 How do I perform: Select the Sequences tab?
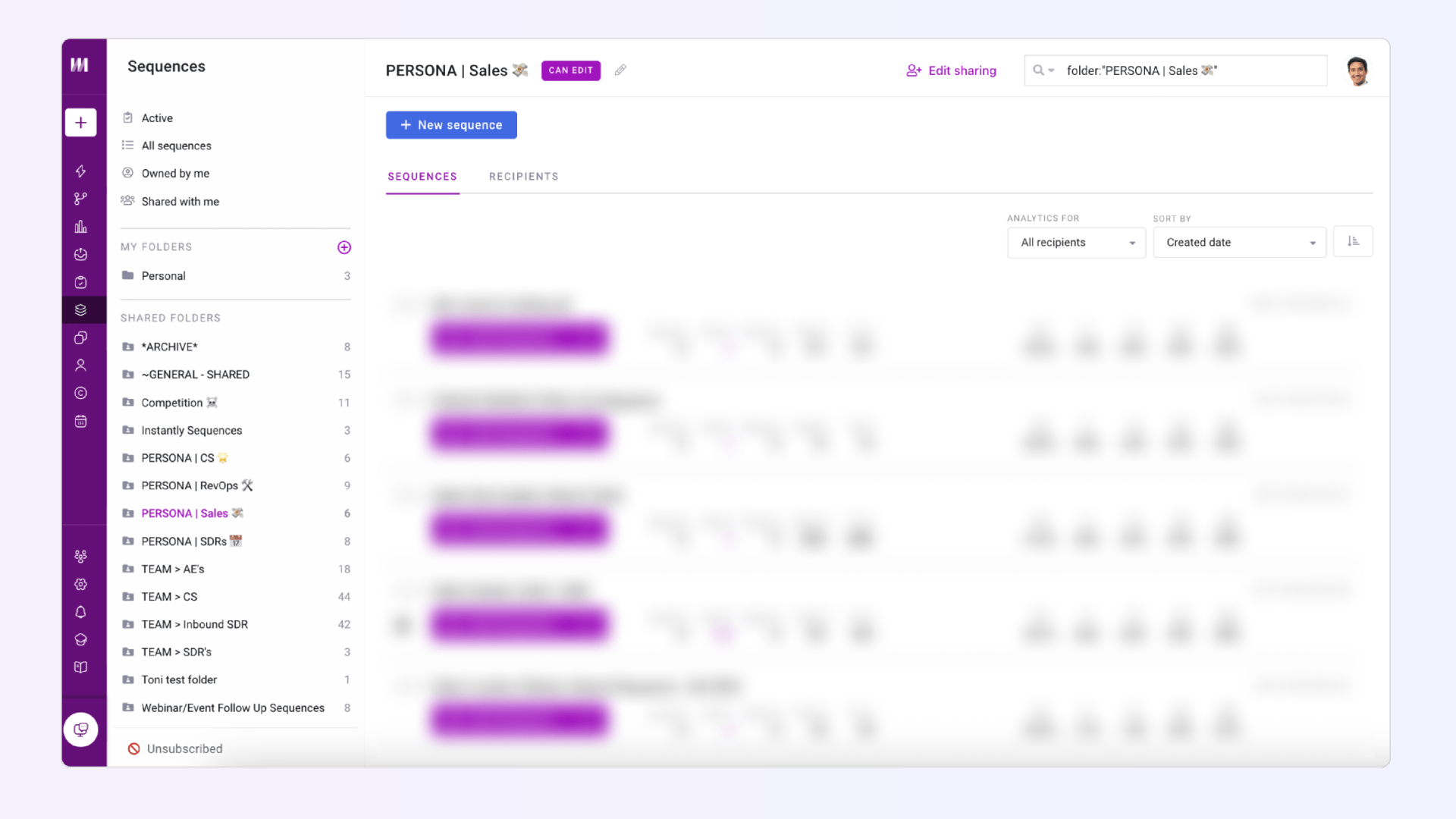coord(422,177)
